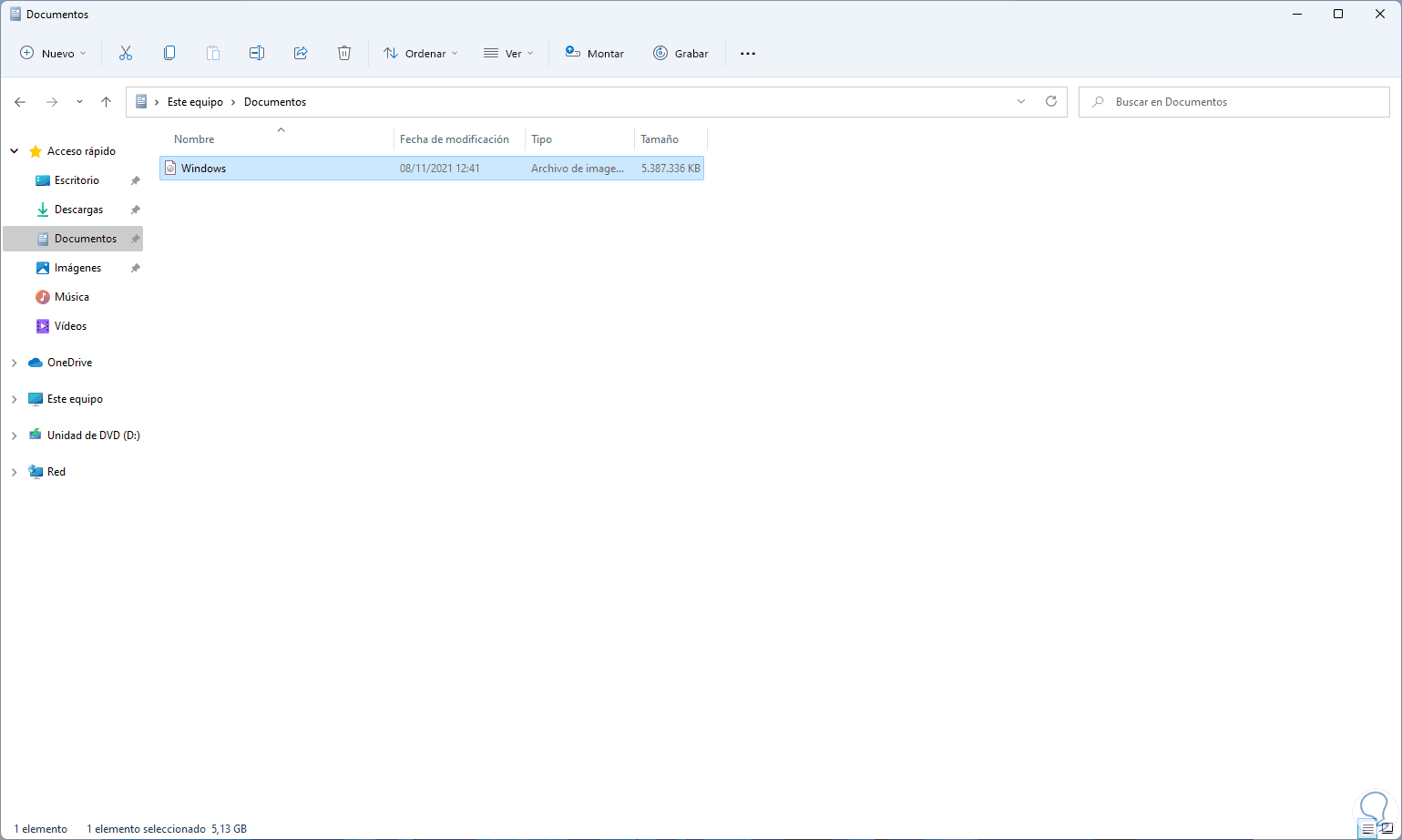Click the date 08/11/2021 12:41 cell
This screenshot has width=1402, height=840.
[440, 169]
